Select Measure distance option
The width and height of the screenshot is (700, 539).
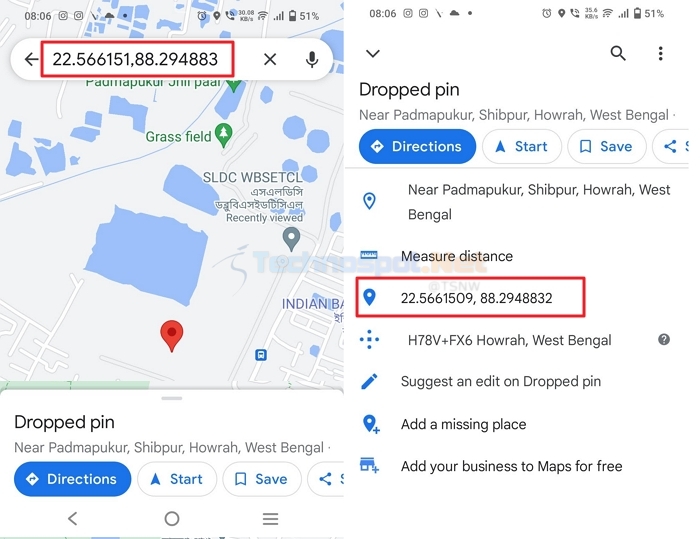tap(457, 256)
